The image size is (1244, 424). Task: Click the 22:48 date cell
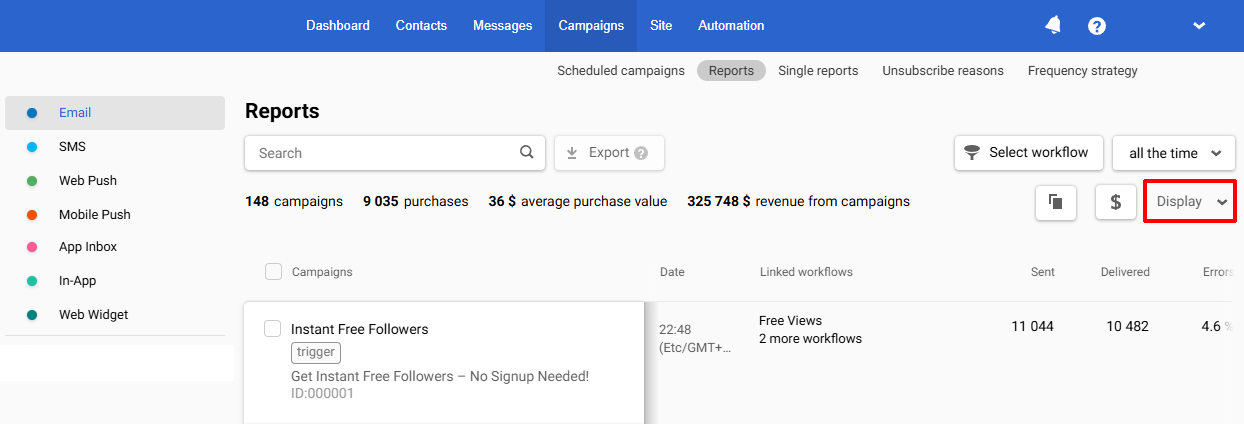click(695, 338)
